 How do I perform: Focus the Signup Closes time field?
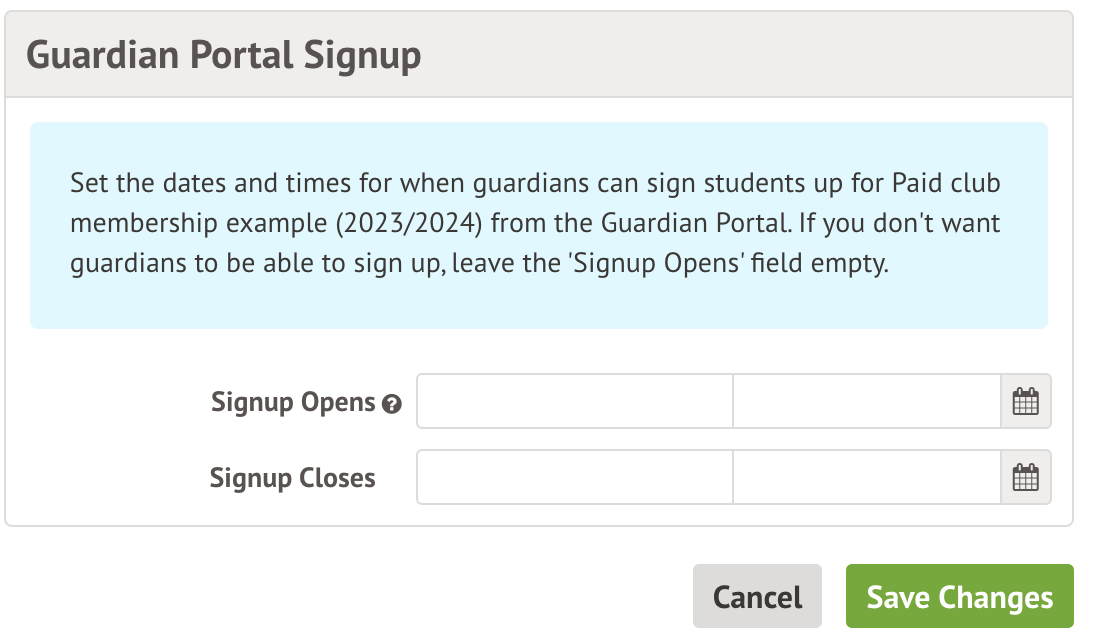tap(866, 478)
